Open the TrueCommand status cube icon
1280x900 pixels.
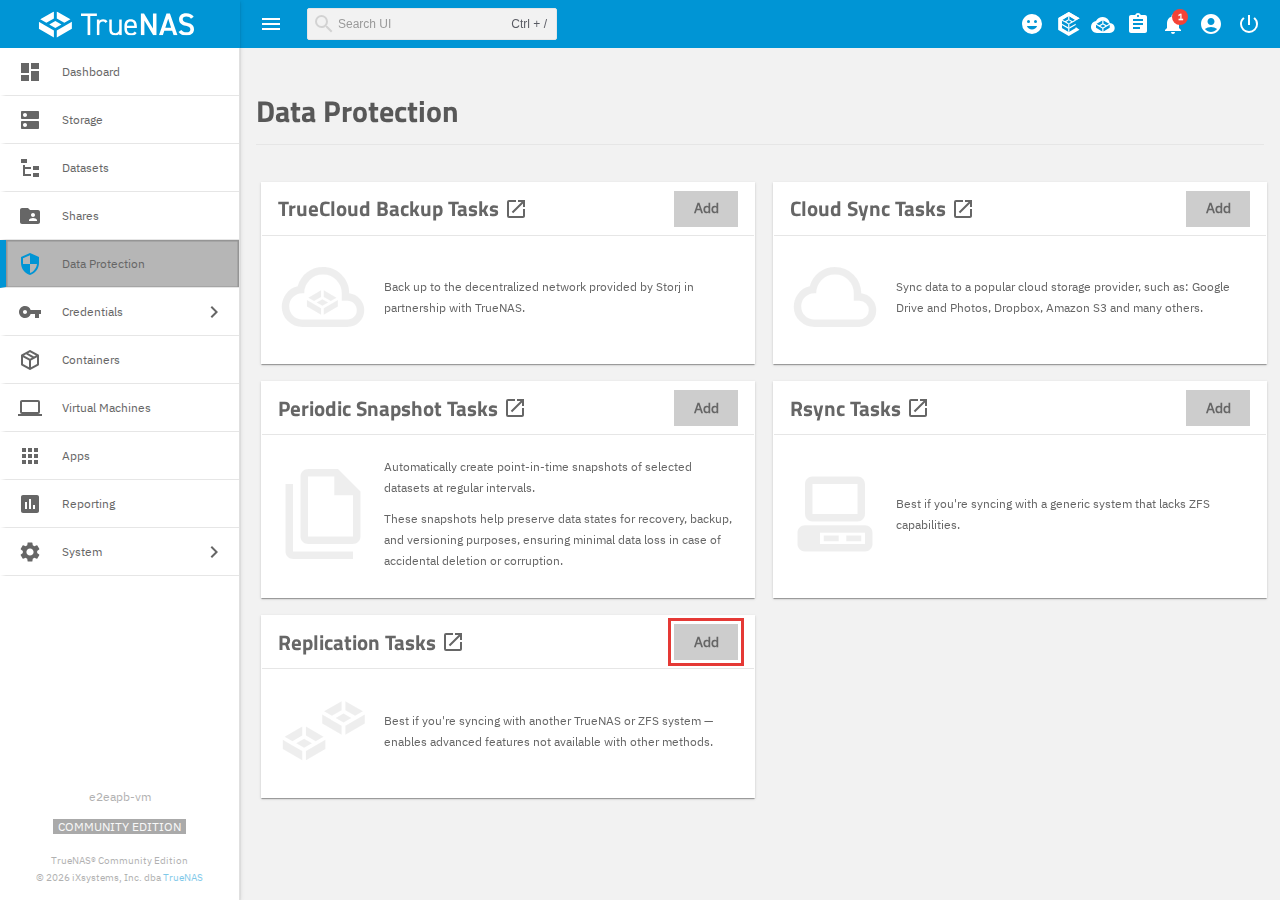(1068, 24)
